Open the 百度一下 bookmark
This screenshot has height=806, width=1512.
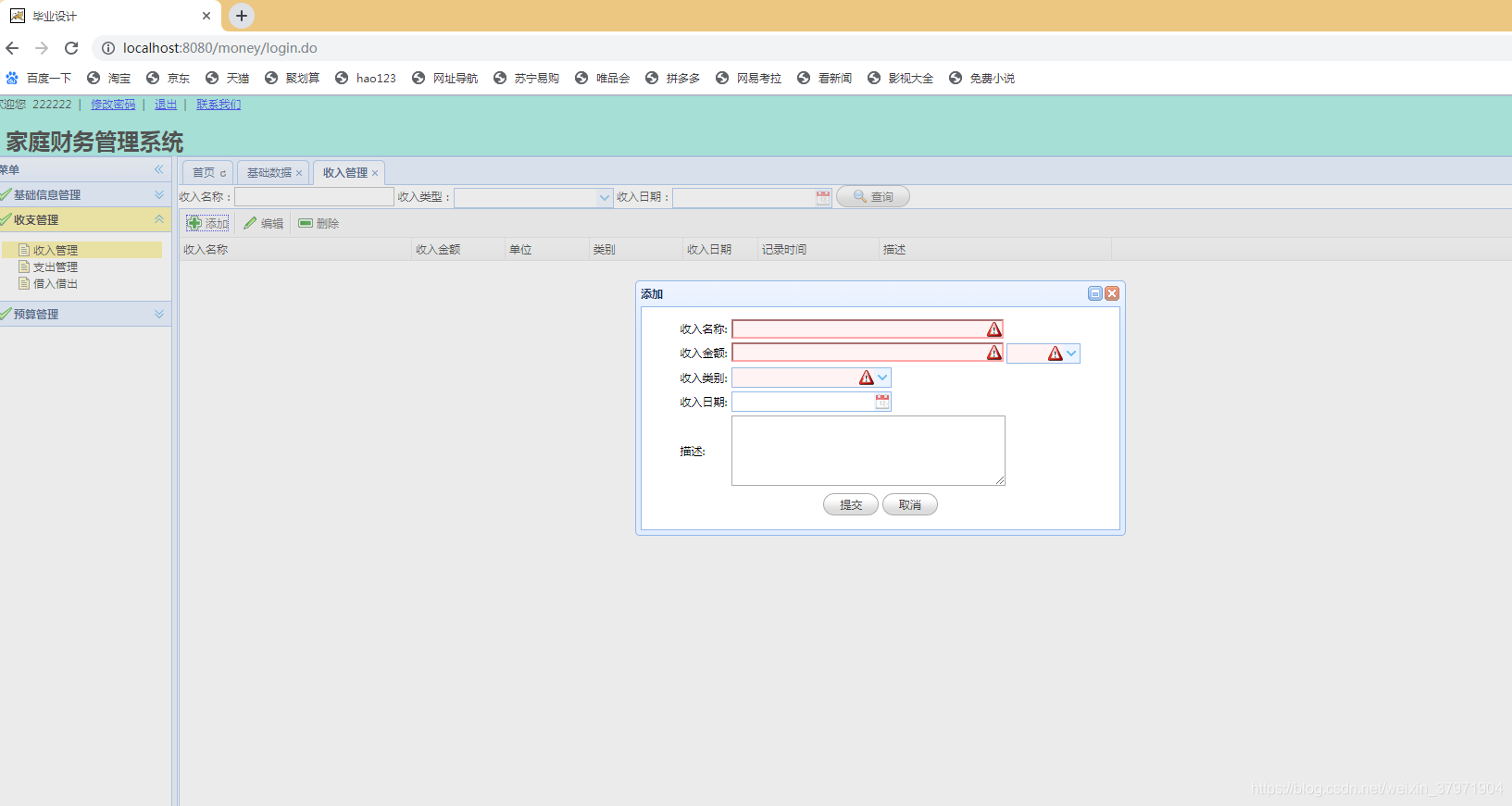coord(39,79)
